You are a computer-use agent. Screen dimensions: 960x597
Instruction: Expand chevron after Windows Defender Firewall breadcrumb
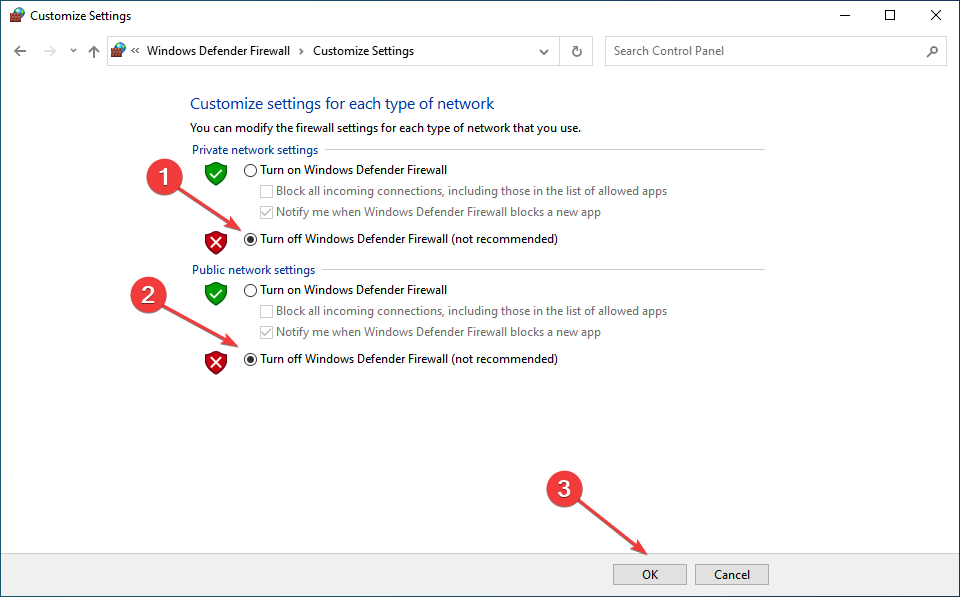pyautogui.click(x=301, y=51)
